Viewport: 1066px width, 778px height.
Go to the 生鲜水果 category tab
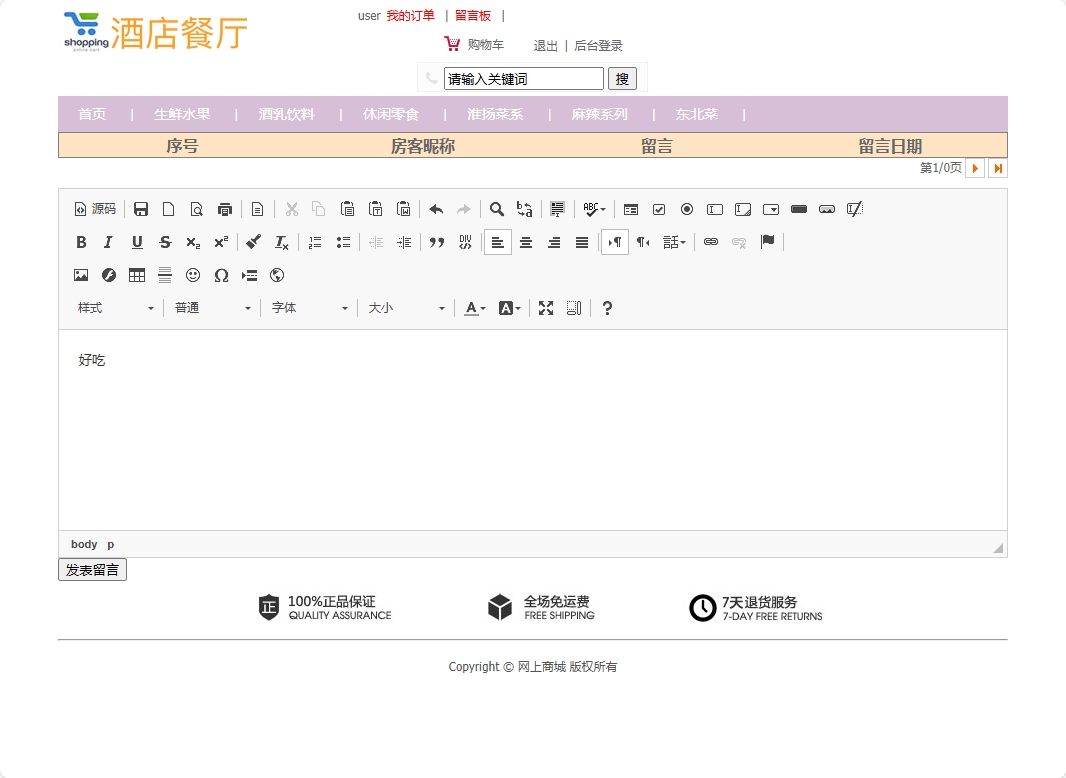click(182, 114)
